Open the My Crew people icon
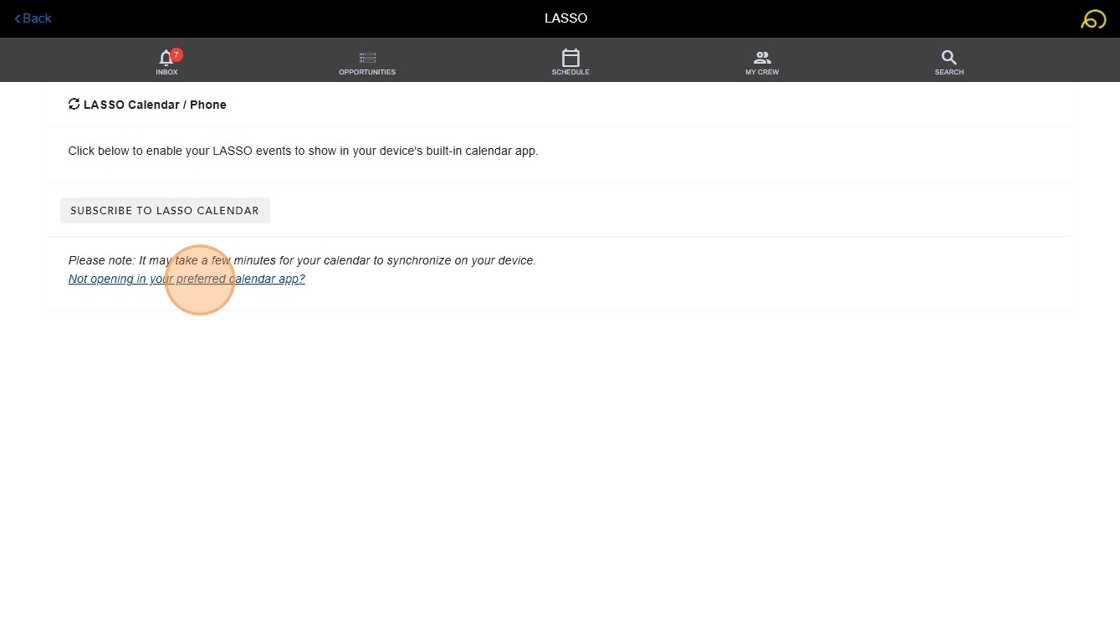This screenshot has width=1120, height=626. 762,57
